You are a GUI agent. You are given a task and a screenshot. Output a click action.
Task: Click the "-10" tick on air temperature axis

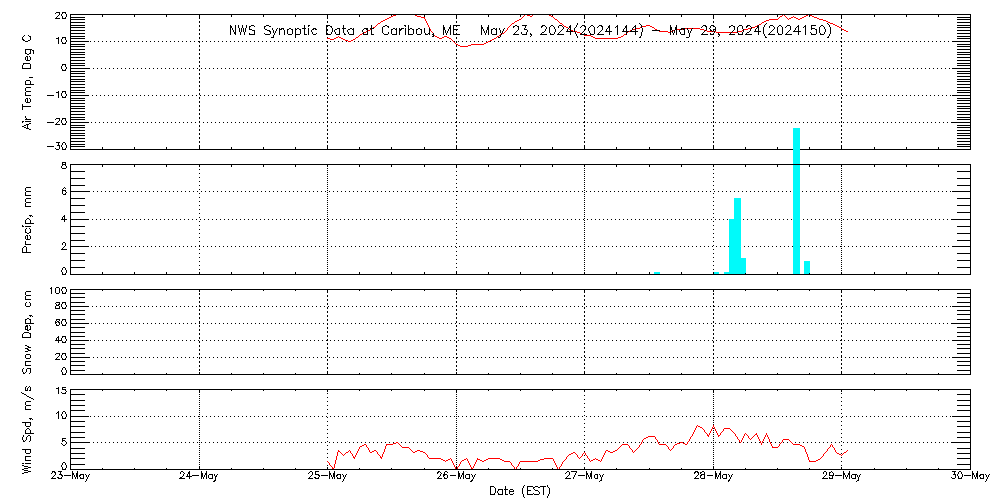(x=57, y=94)
